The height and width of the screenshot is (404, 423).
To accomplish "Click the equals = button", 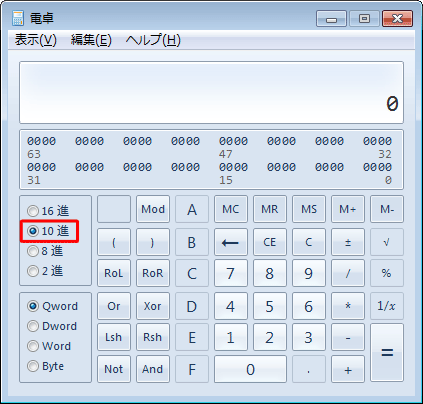I will (x=387, y=353).
